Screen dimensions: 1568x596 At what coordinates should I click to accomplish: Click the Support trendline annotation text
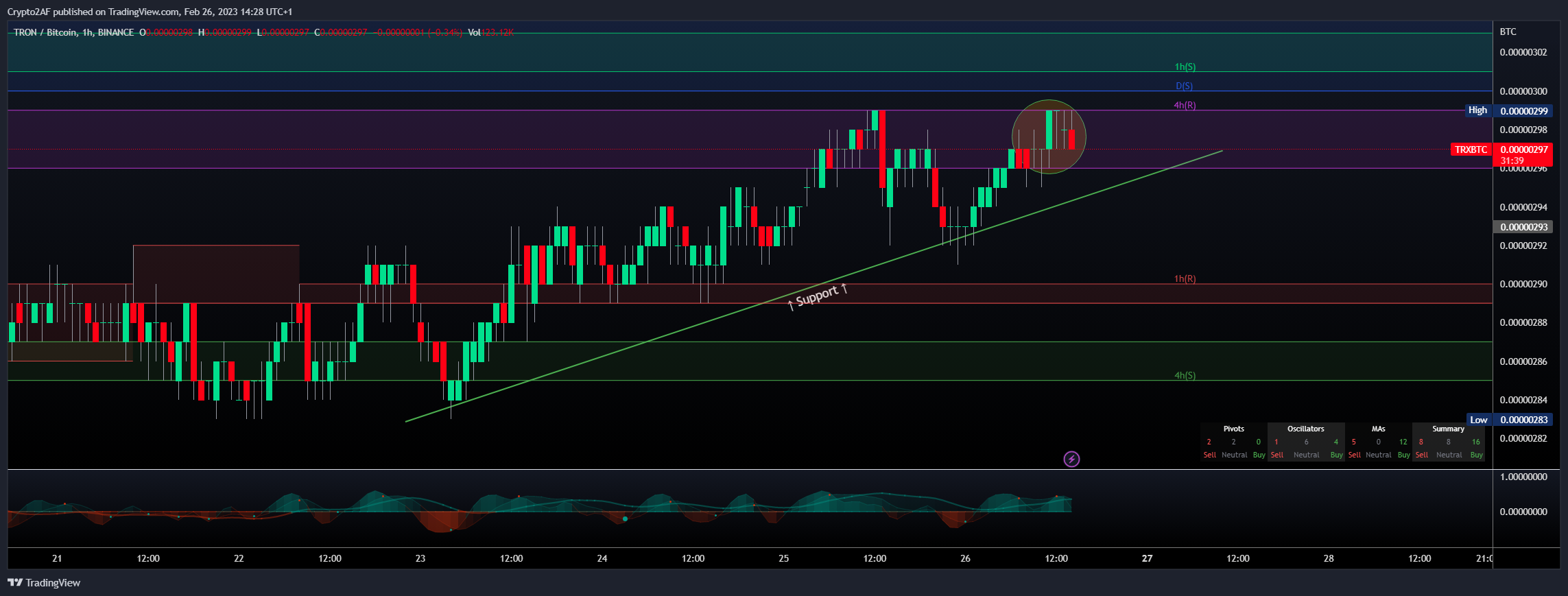tap(818, 296)
